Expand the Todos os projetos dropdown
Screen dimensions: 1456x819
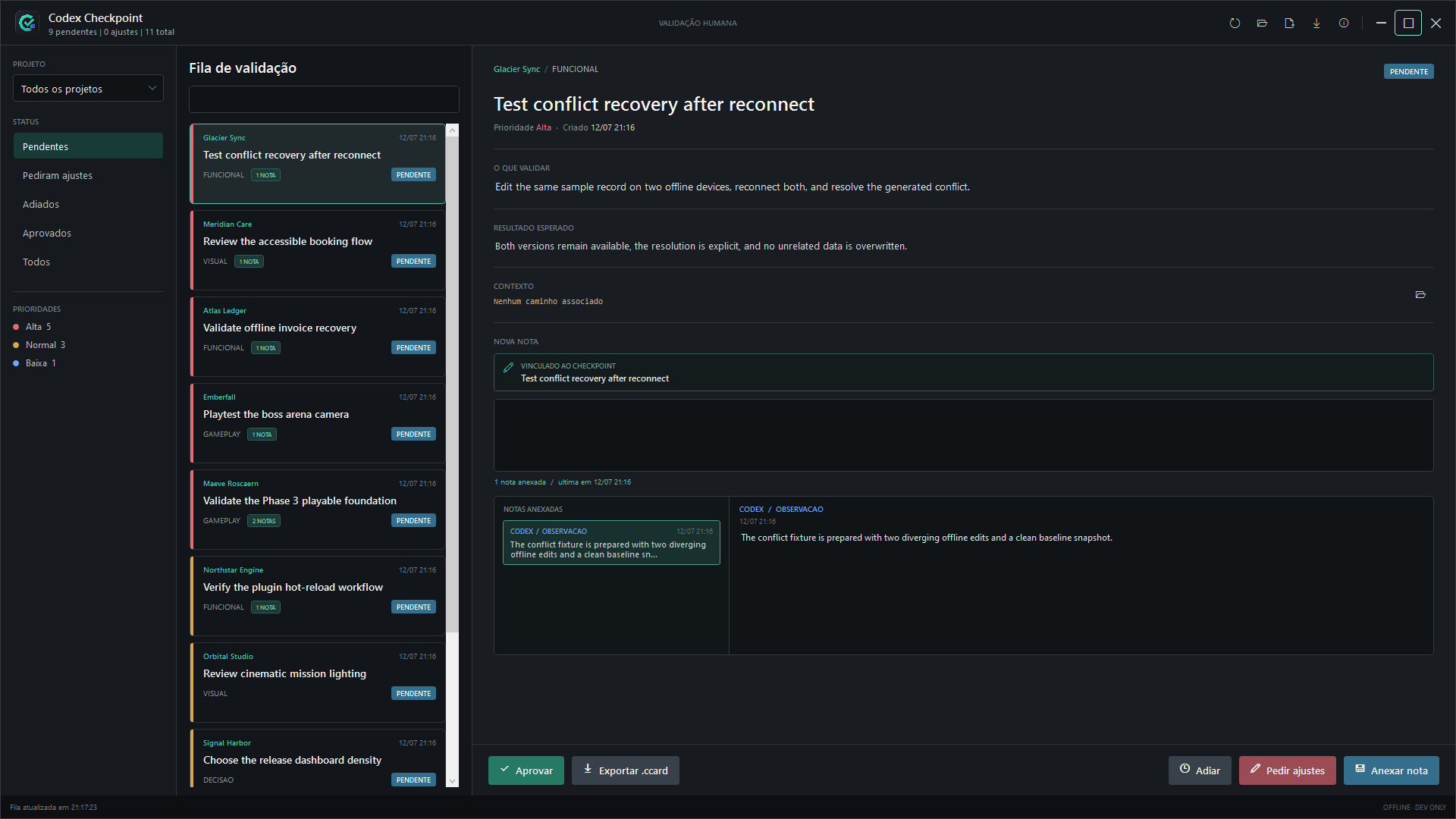tap(88, 89)
